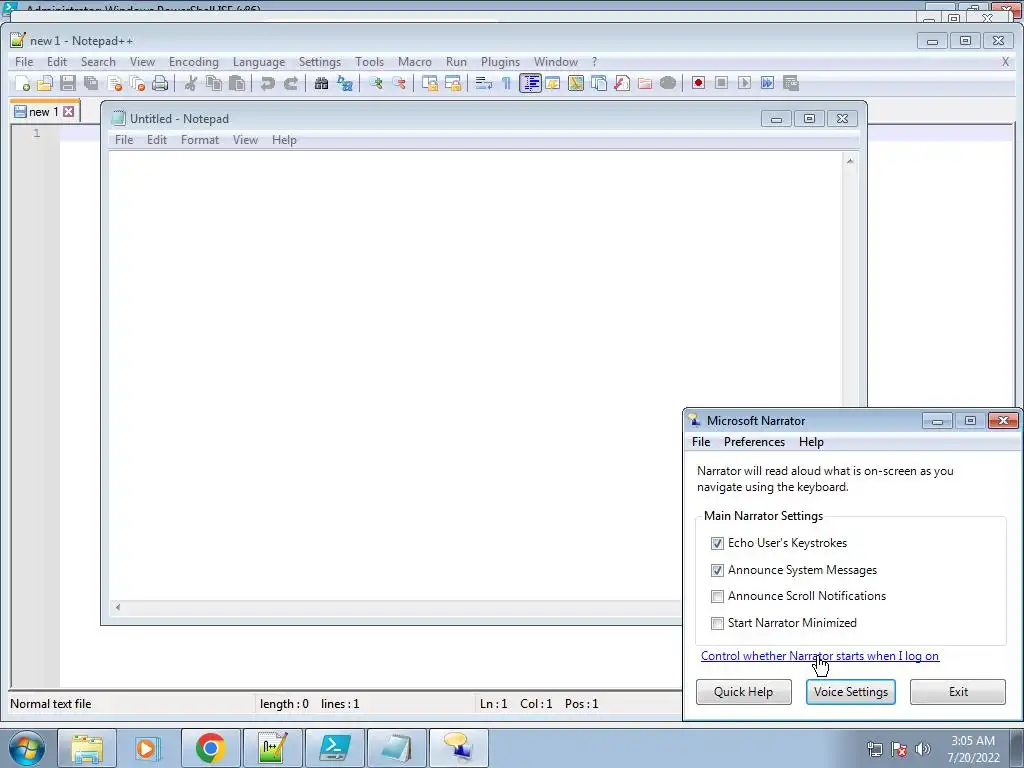Open the View menu in Notepad window
Image resolution: width=1024 pixels, height=768 pixels.
point(246,140)
